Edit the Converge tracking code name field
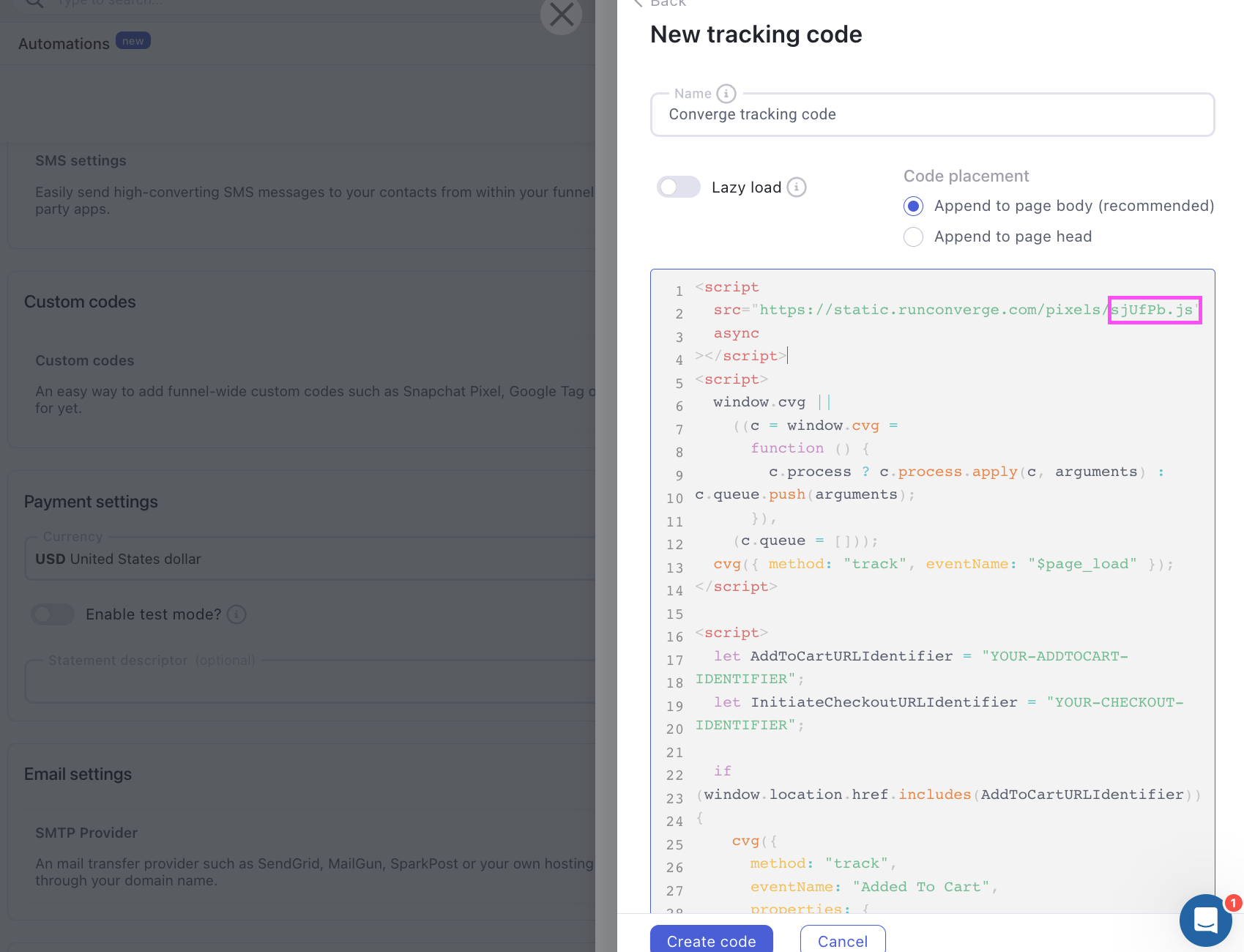This screenshot has height=952, width=1244. coord(932,114)
